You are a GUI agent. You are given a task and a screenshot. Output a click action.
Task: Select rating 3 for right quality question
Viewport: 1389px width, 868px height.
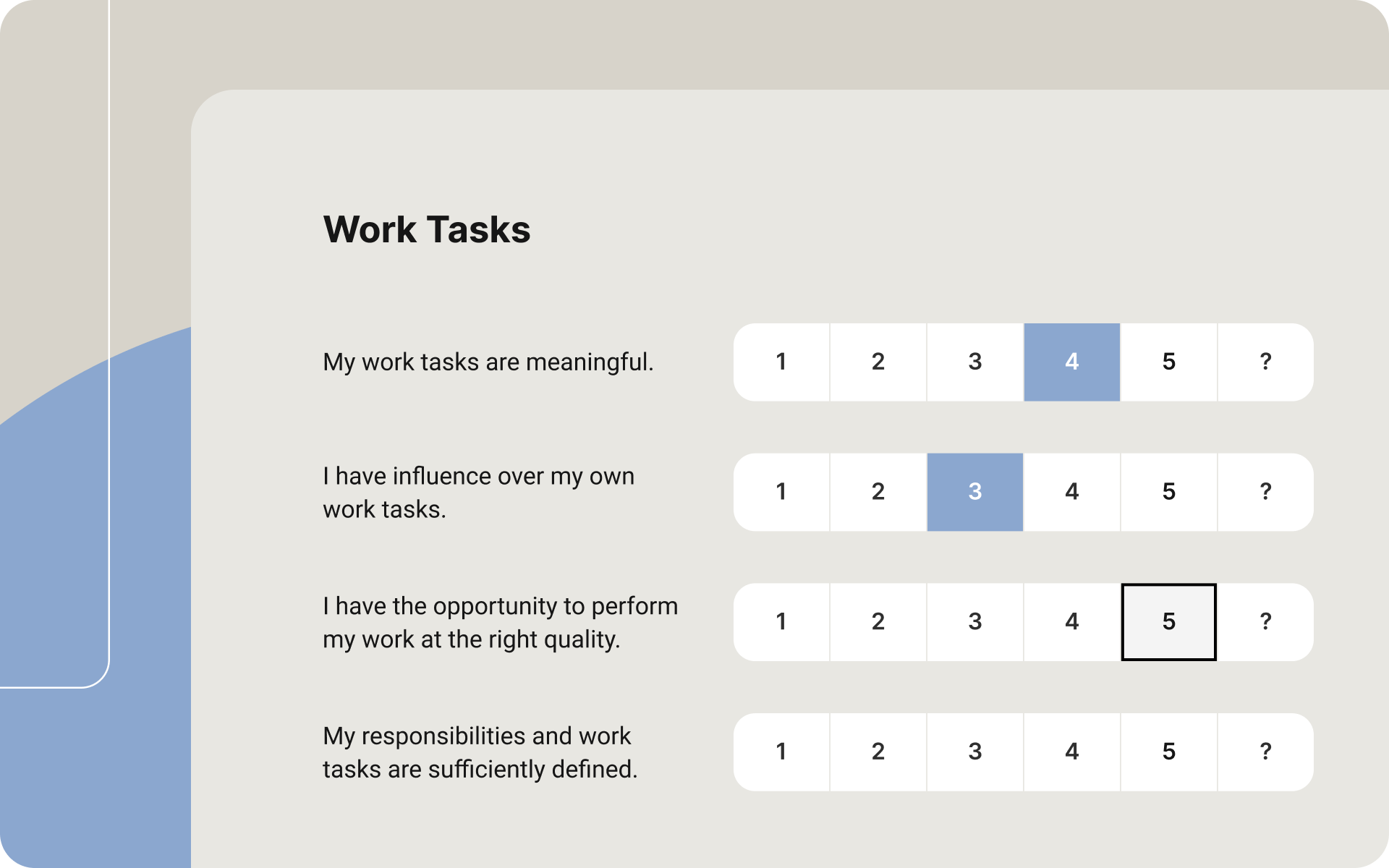pos(974,622)
